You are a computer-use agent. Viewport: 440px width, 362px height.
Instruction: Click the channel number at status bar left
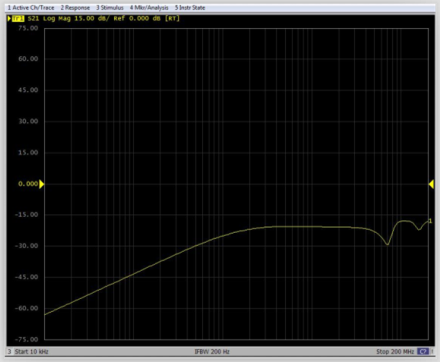point(10,352)
